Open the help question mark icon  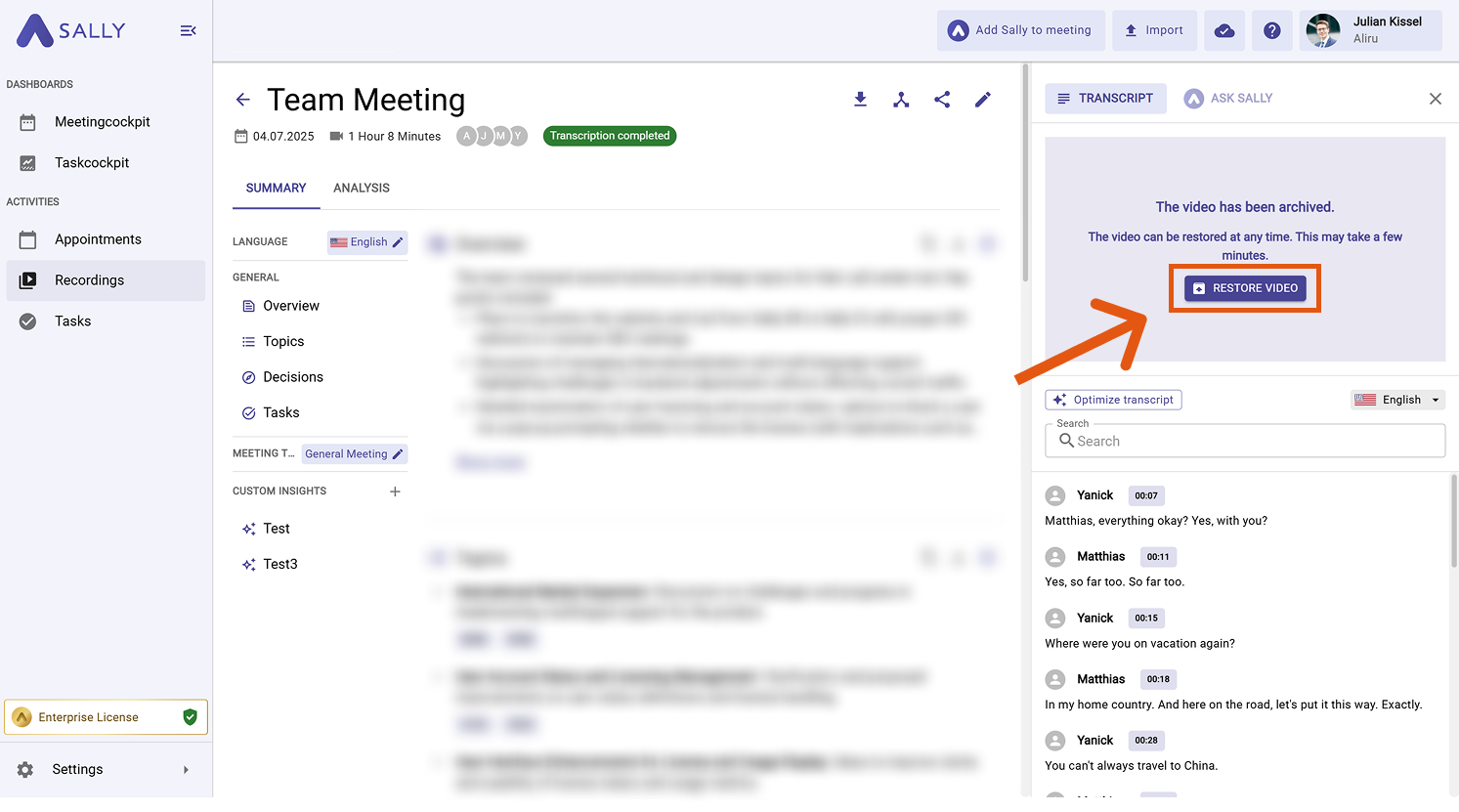tap(1271, 31)
